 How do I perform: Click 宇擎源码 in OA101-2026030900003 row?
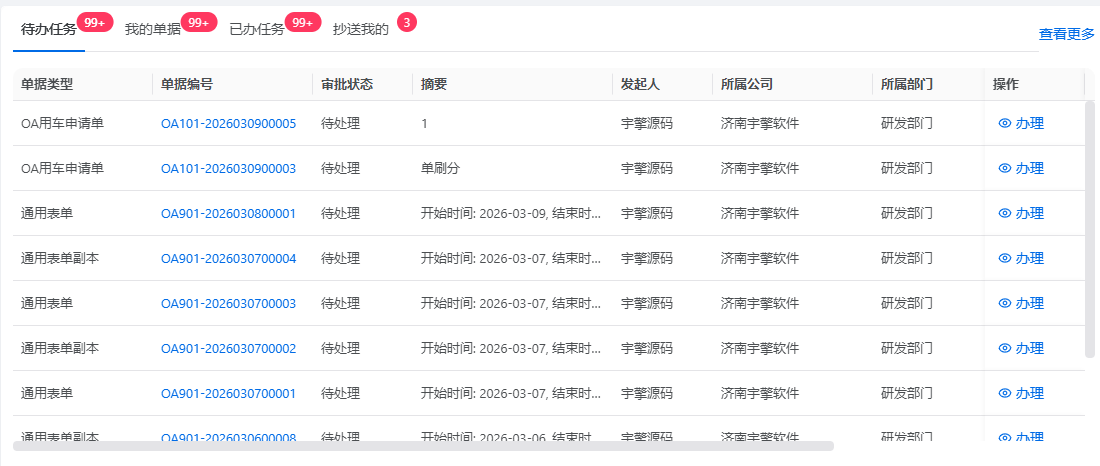pos(647,168)
